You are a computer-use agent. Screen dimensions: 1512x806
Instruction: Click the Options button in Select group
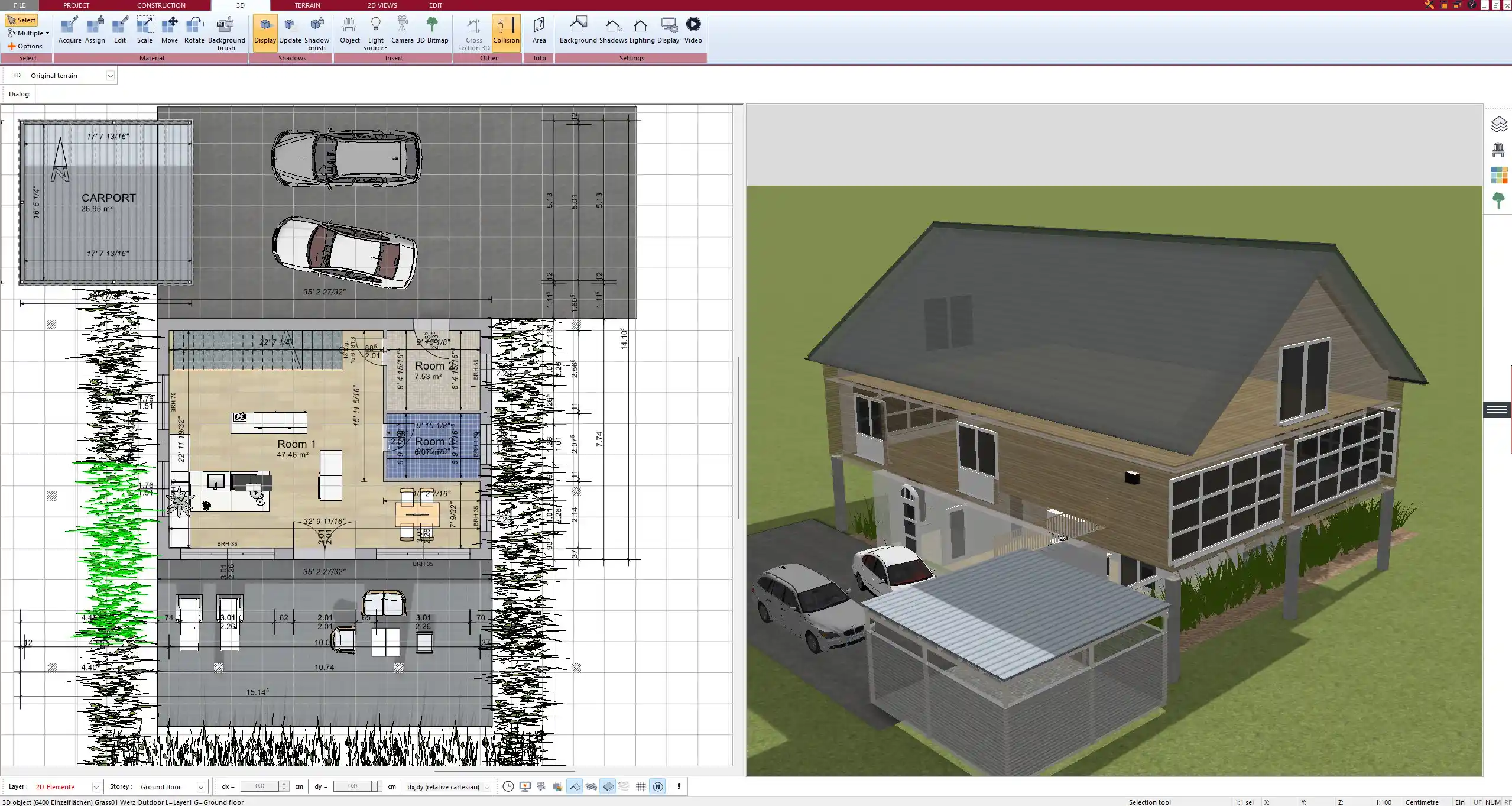click(x=26, y=46)
